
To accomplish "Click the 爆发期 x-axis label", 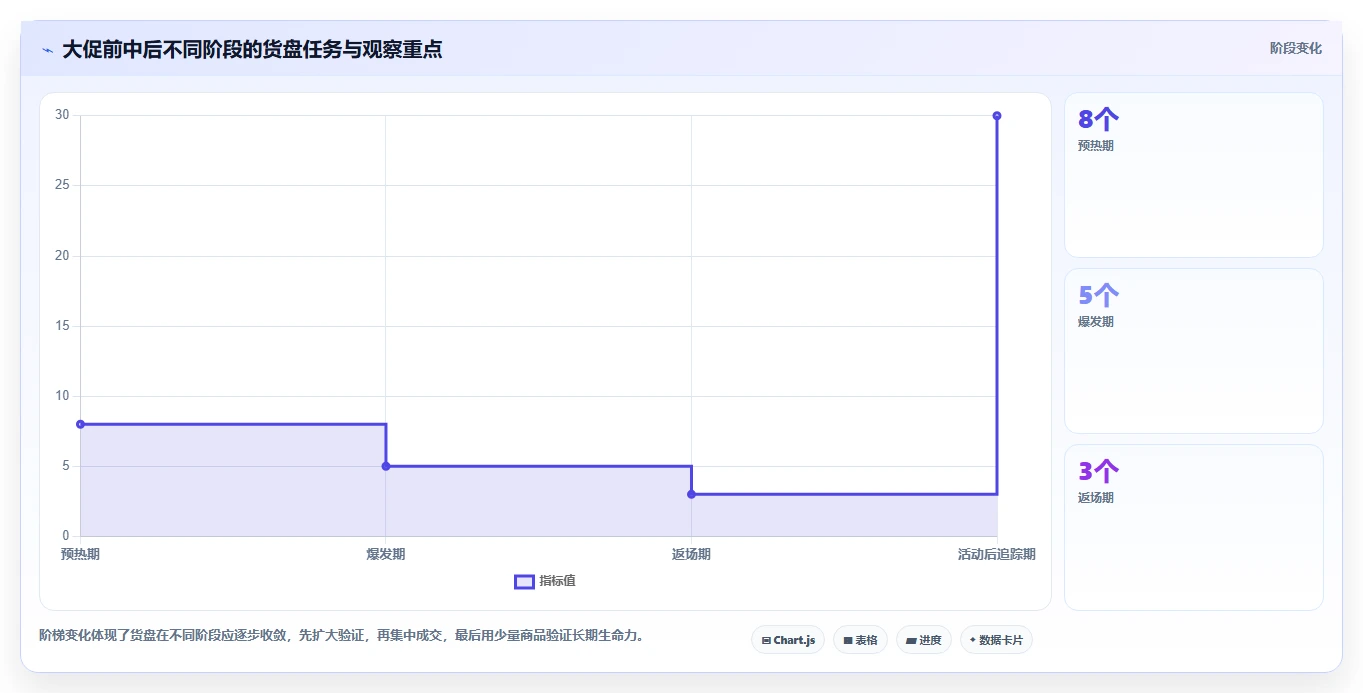I will (x=386, y=554).
